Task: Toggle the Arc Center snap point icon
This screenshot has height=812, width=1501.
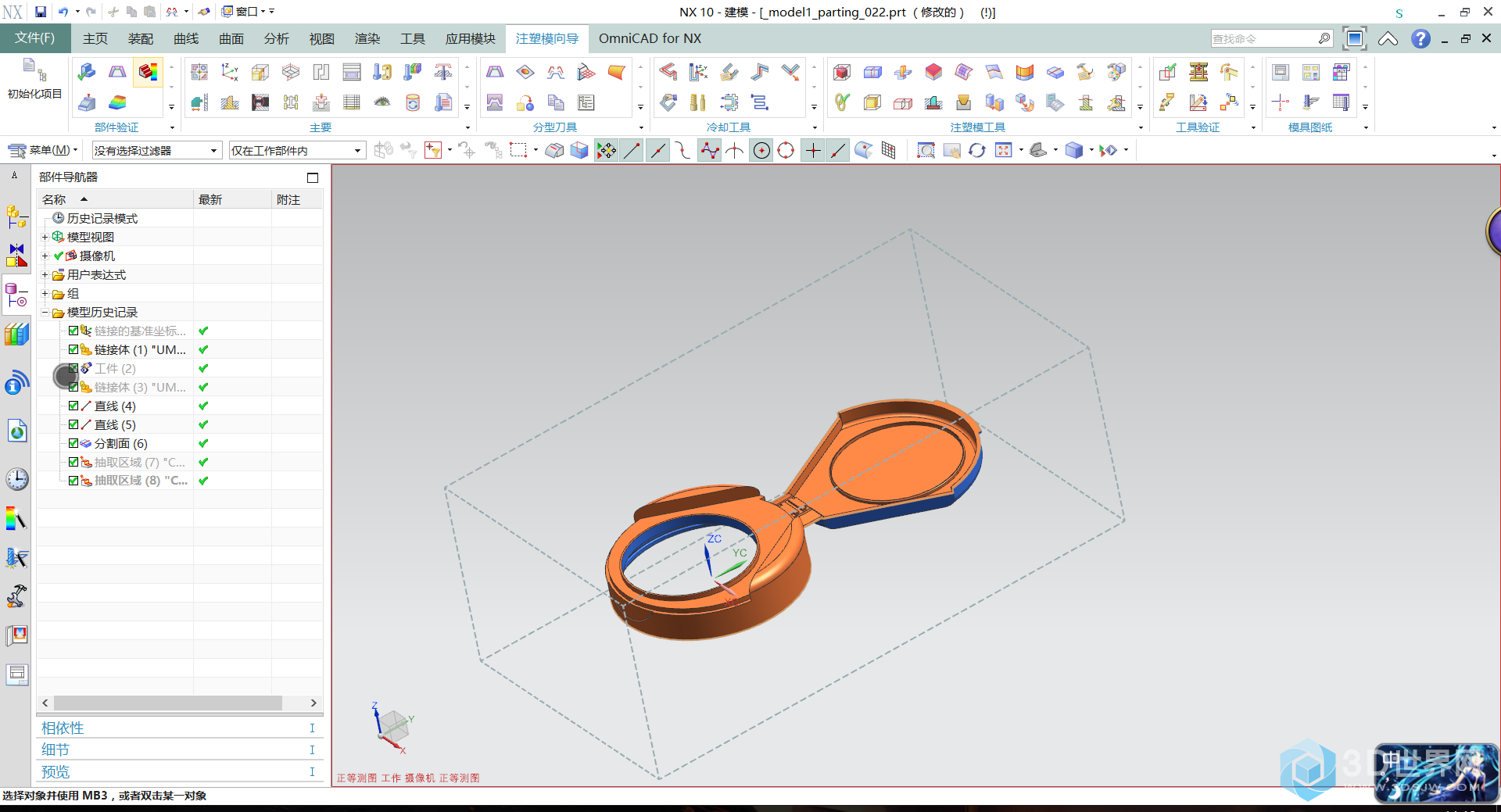Action: [x=761, y=150]
